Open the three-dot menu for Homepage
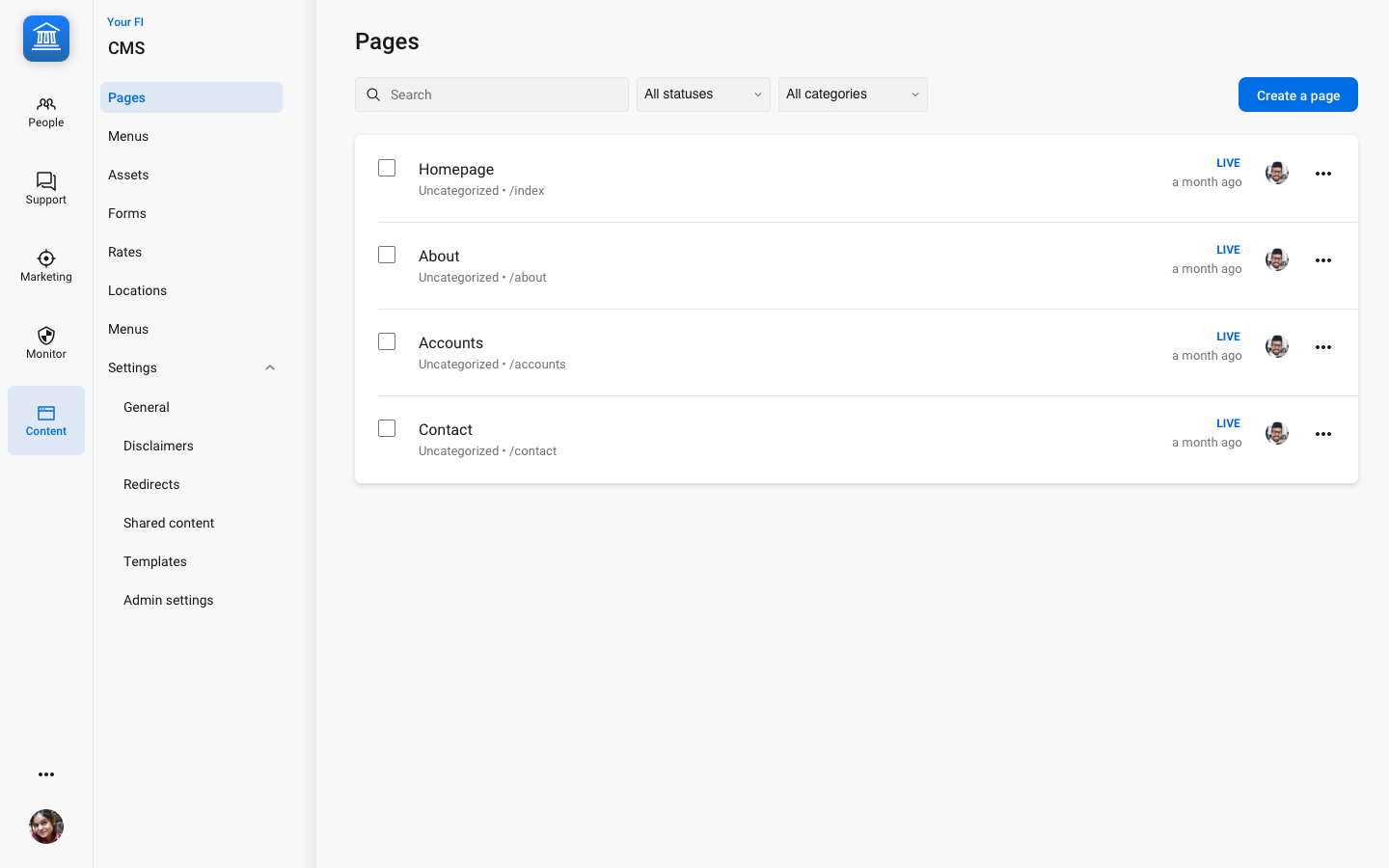The height and width of the screenshot is (868, 1389). point(1323,174)
